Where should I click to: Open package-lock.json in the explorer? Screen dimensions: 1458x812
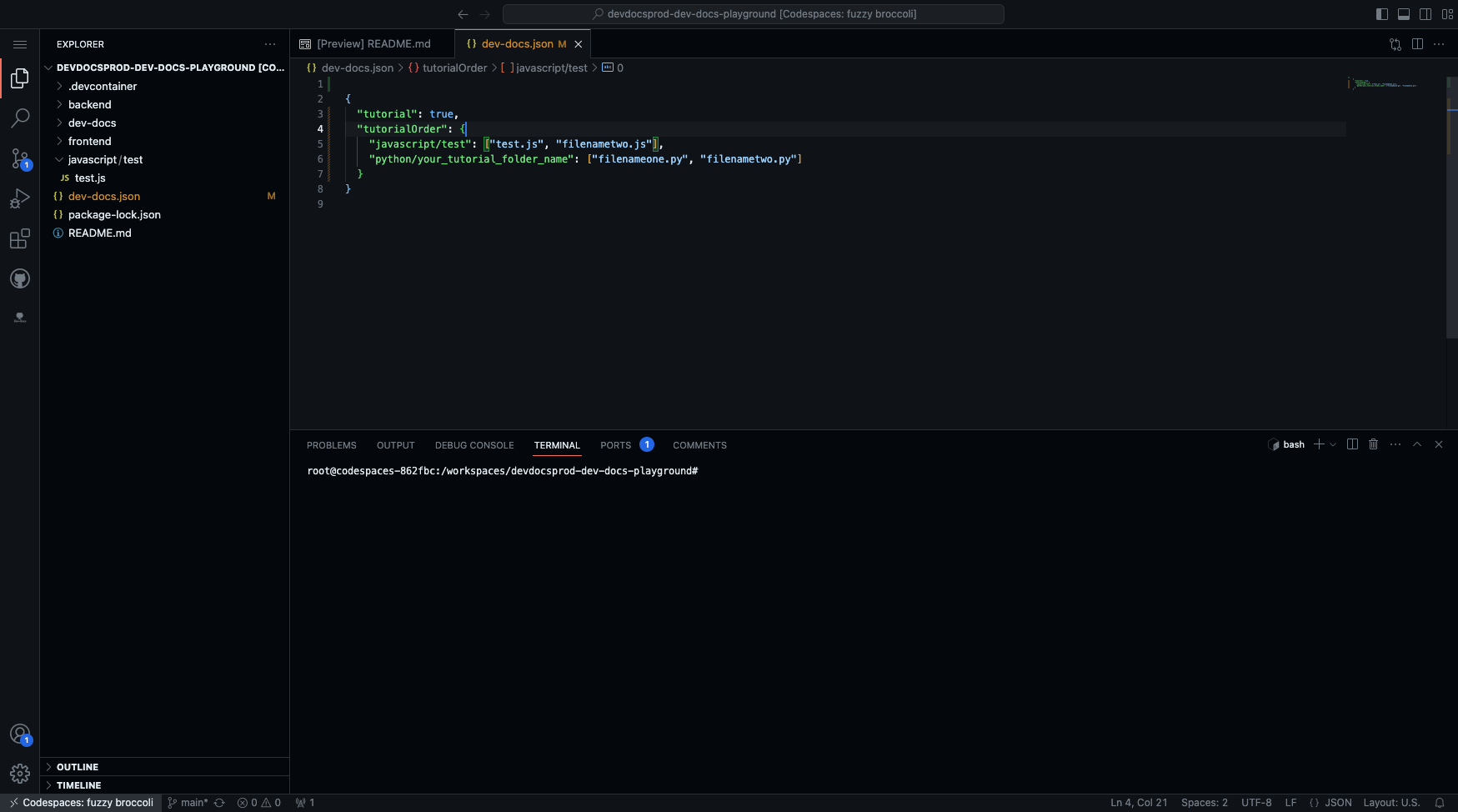114,214
